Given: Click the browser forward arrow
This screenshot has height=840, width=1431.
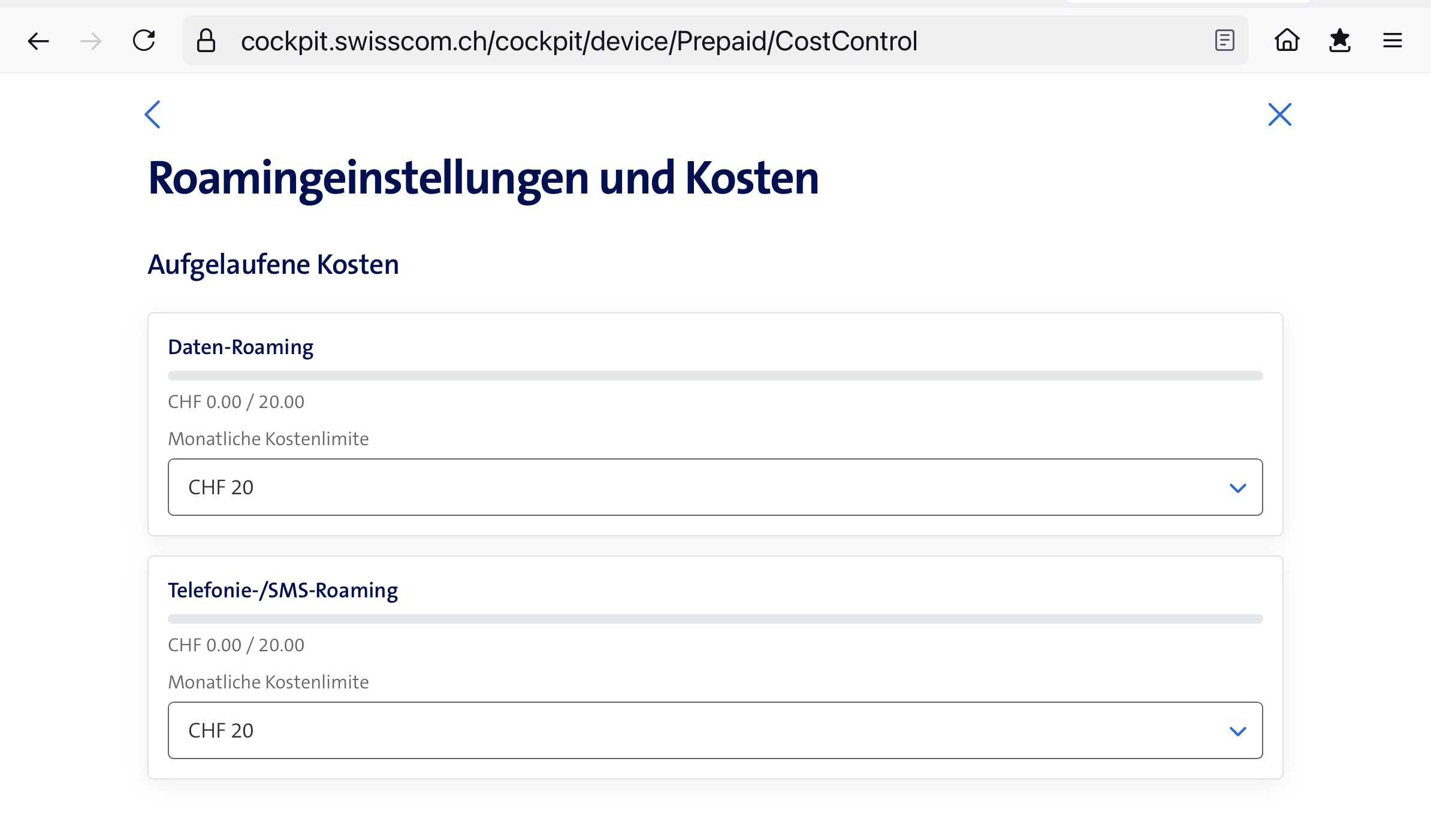Looking at the screenshot, I should [90, 41].
